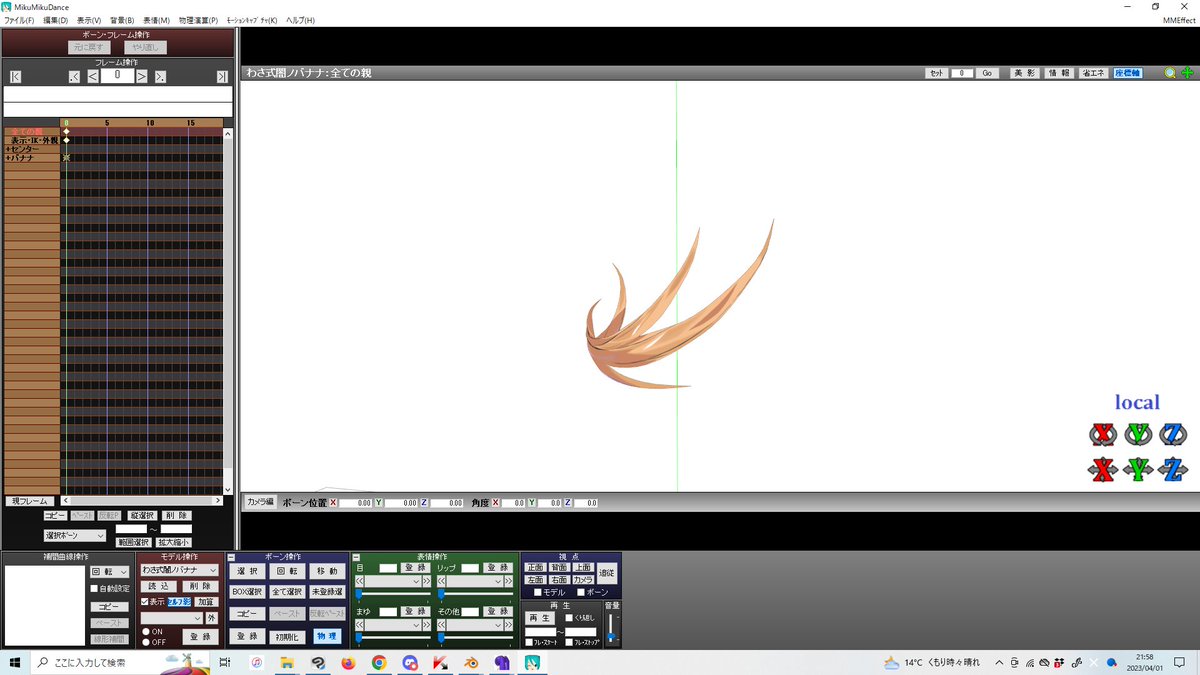Image resolution: width=1200 pixels, height=675 pixels.
Task: Click next lip morph (>>) button
Action: coord(509,581)
